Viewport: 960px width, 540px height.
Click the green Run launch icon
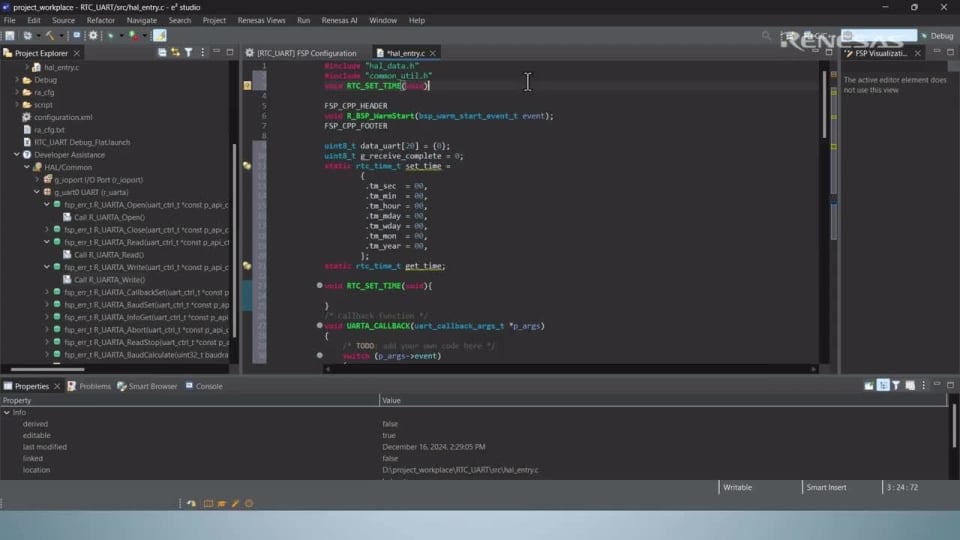click(x=111, y=36)
